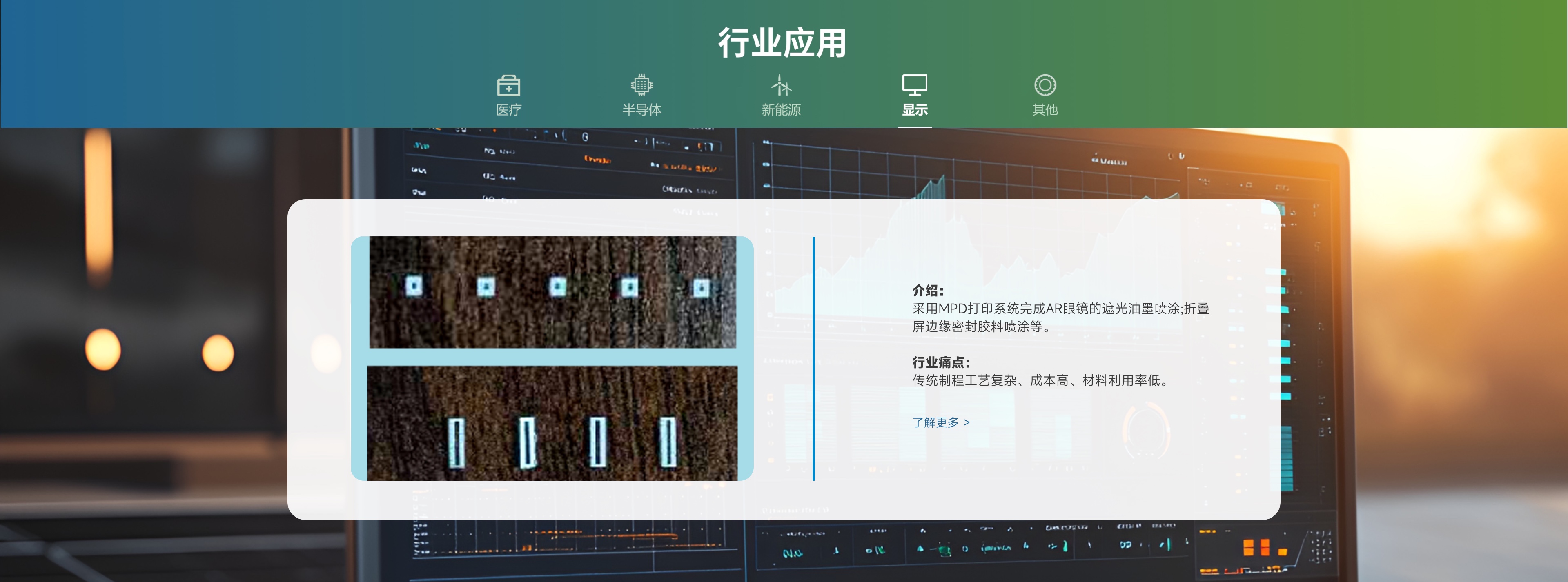Click the medical kit icon above 医疗
1568x582 pixels.
click(508, 85)
